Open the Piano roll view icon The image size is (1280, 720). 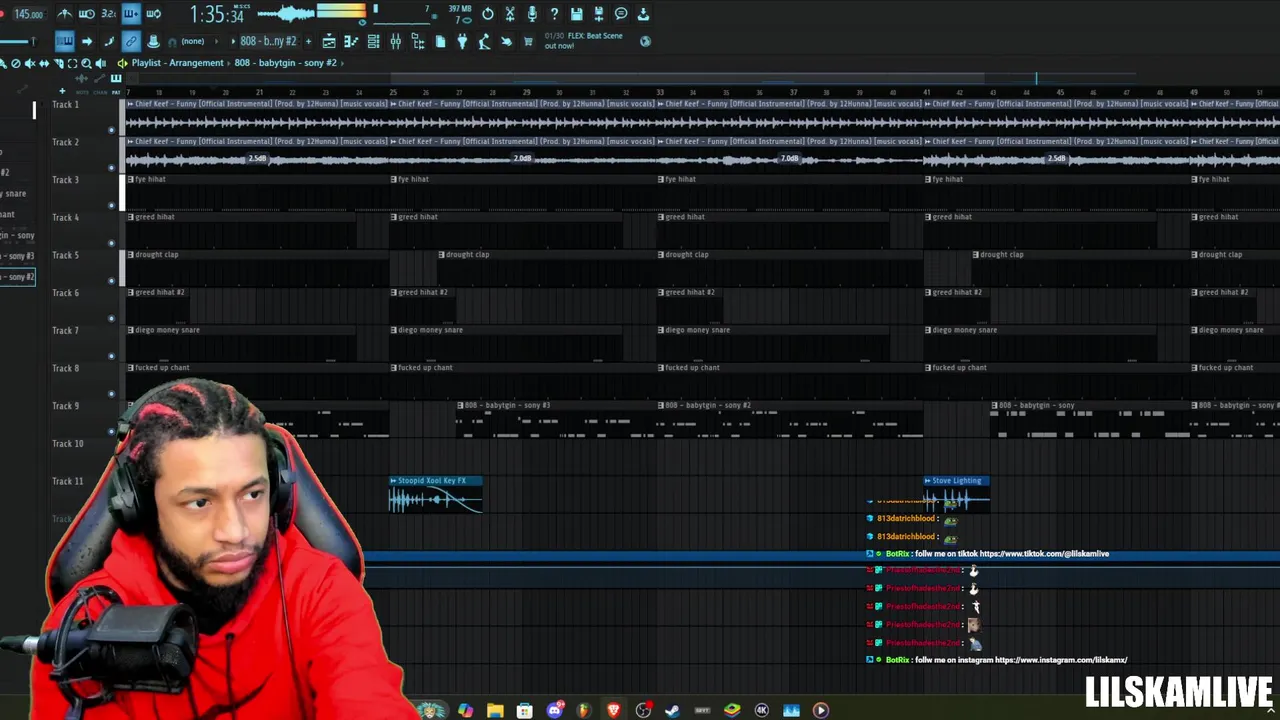click(351, 41)
